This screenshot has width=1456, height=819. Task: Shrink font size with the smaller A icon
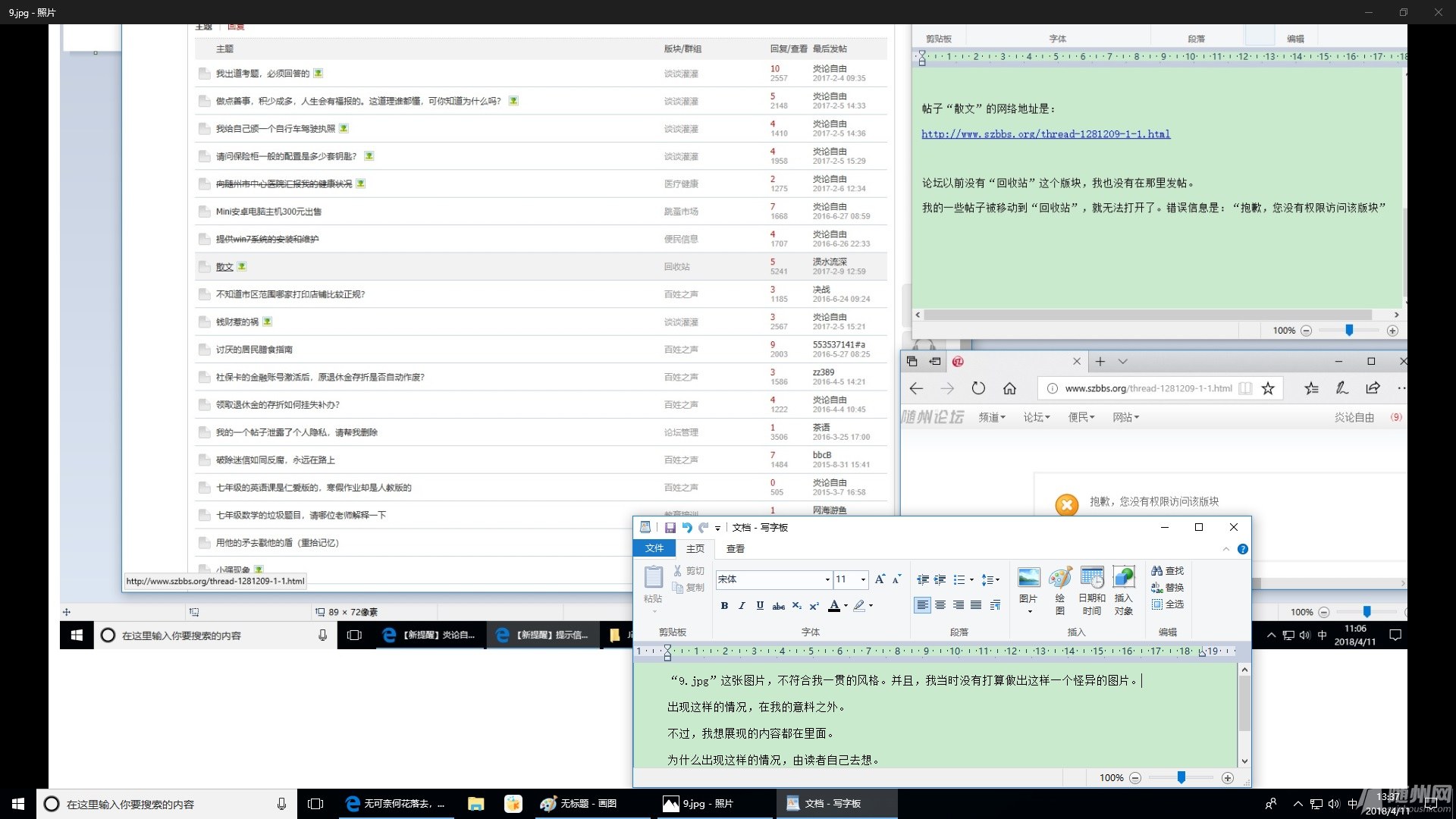tap(896, 579)
